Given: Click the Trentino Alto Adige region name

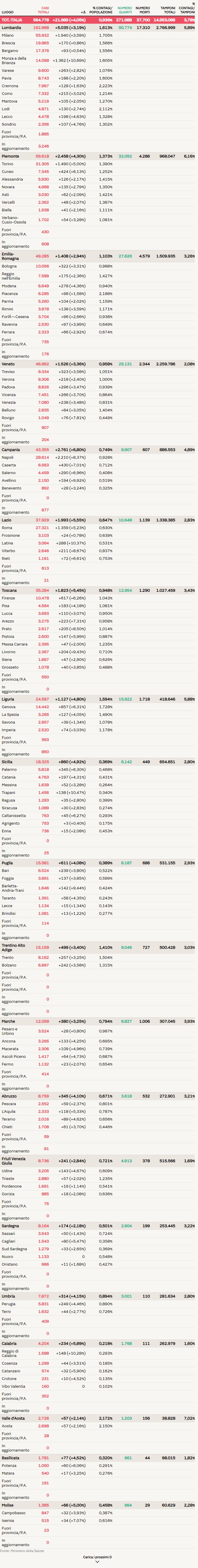Looking at the screenshot, I should [x=13, y=948].
